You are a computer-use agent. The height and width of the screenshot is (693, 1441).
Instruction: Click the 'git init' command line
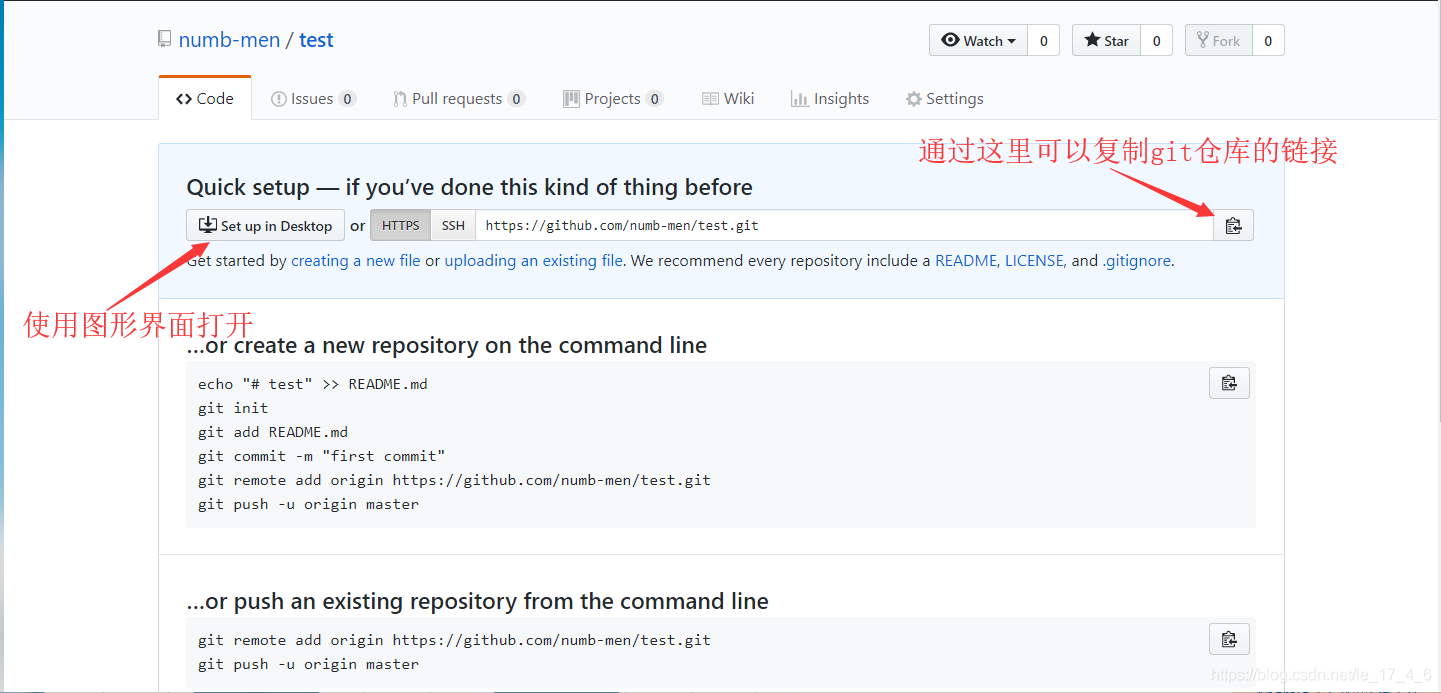[233, 408]
